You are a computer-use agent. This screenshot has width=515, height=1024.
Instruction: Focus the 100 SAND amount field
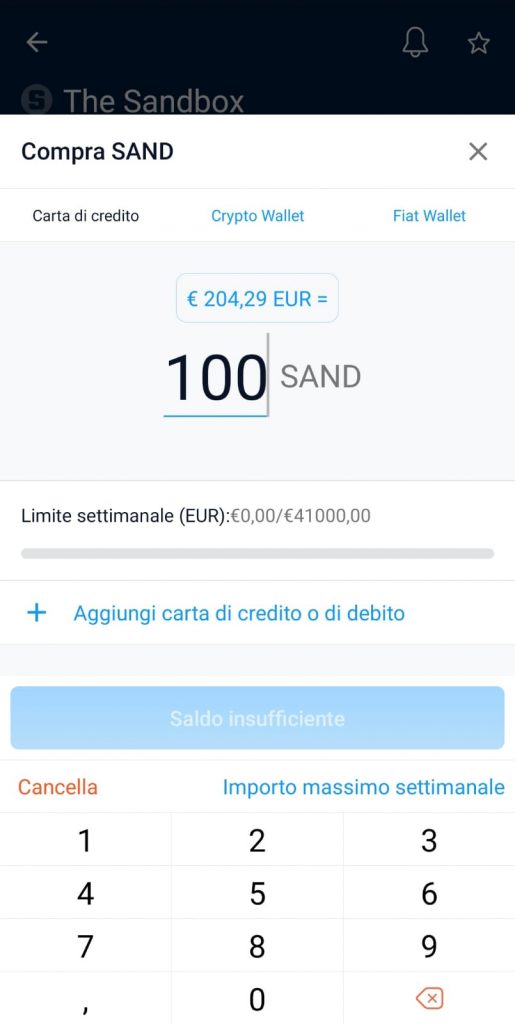(x=216, y=377)
